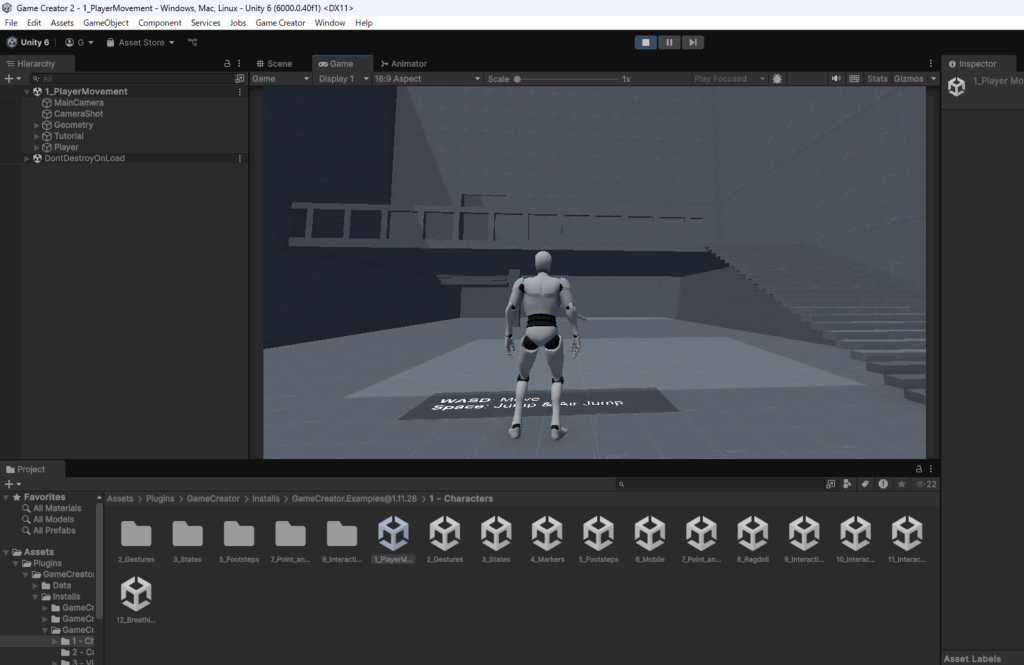Collapse the 1_PlayerMovement scene
This screenshot has width=1024, height=665.
pos(27,92)
